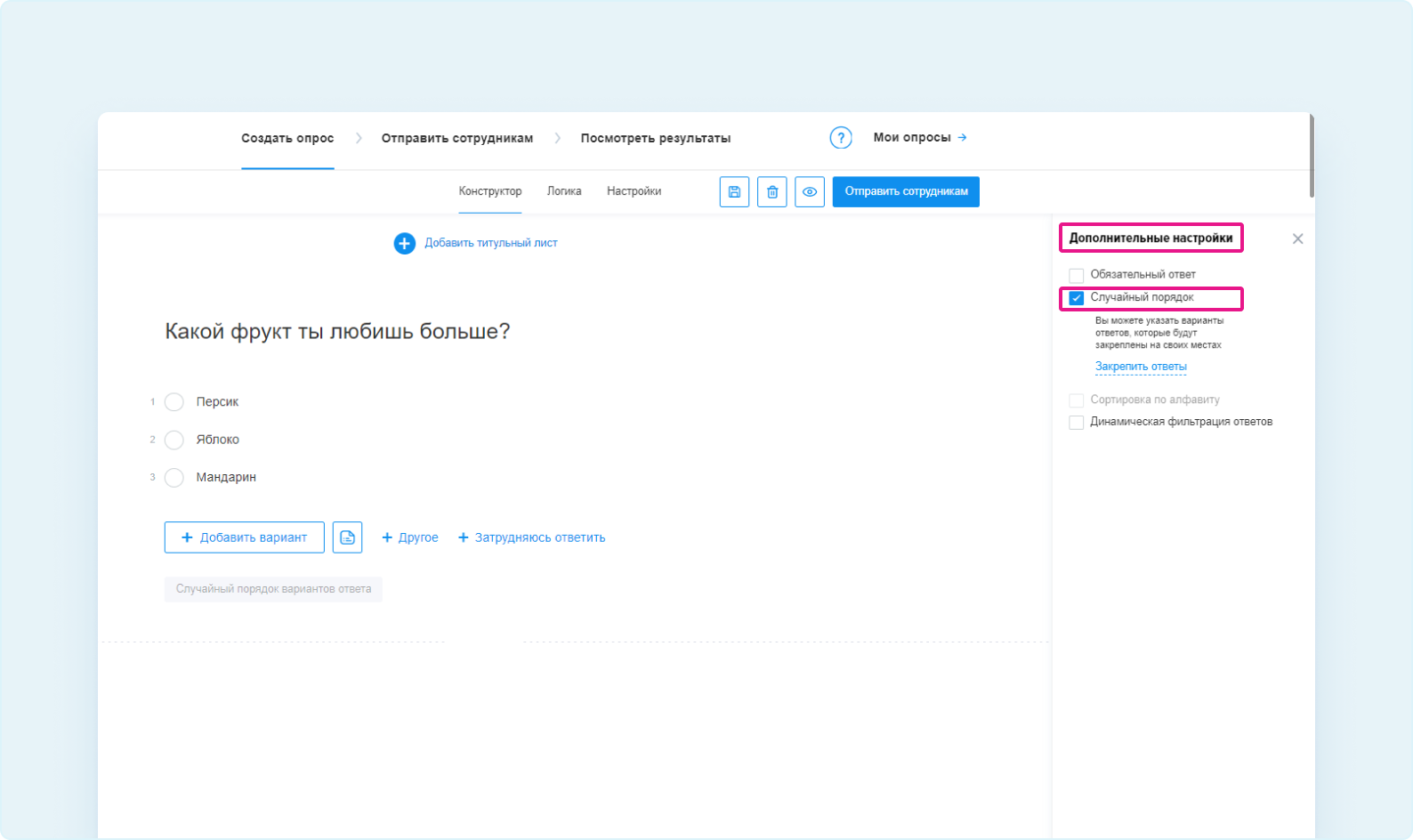Screen dimensions: 1413x840
Task: Click the delete trash bin icon
Action: 772,191
